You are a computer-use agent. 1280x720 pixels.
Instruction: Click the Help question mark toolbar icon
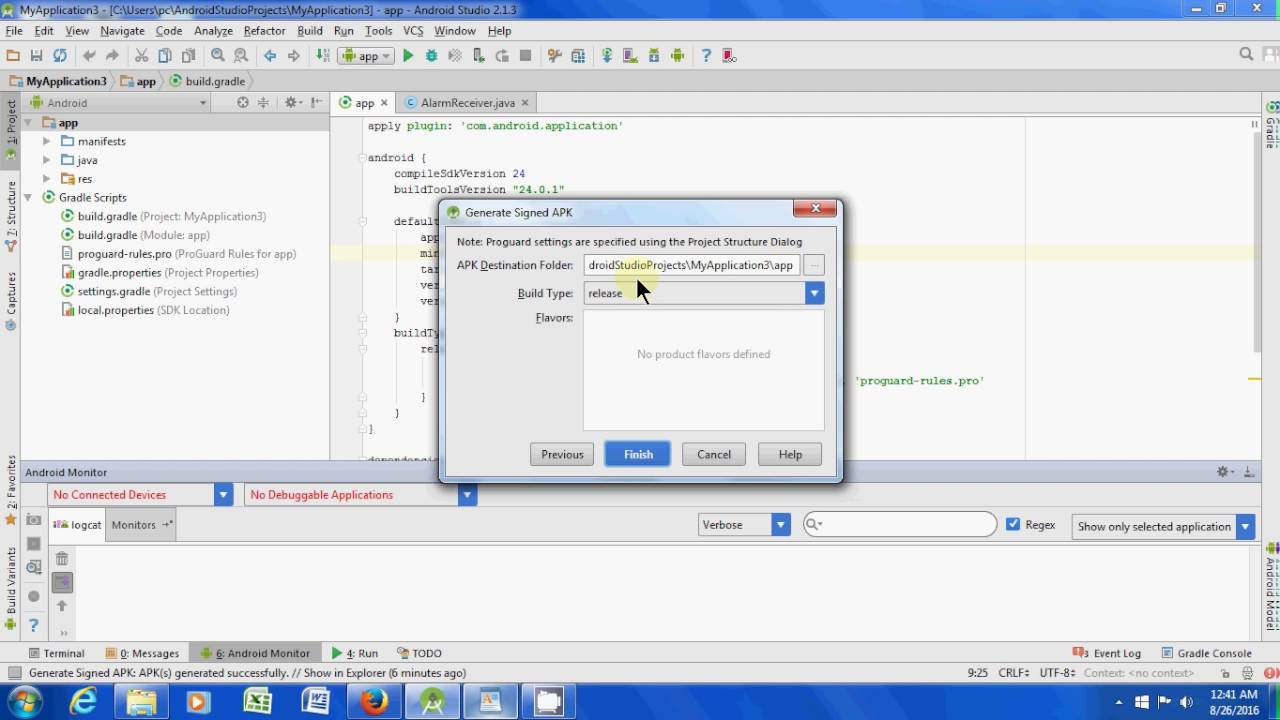tap(706, 56)
